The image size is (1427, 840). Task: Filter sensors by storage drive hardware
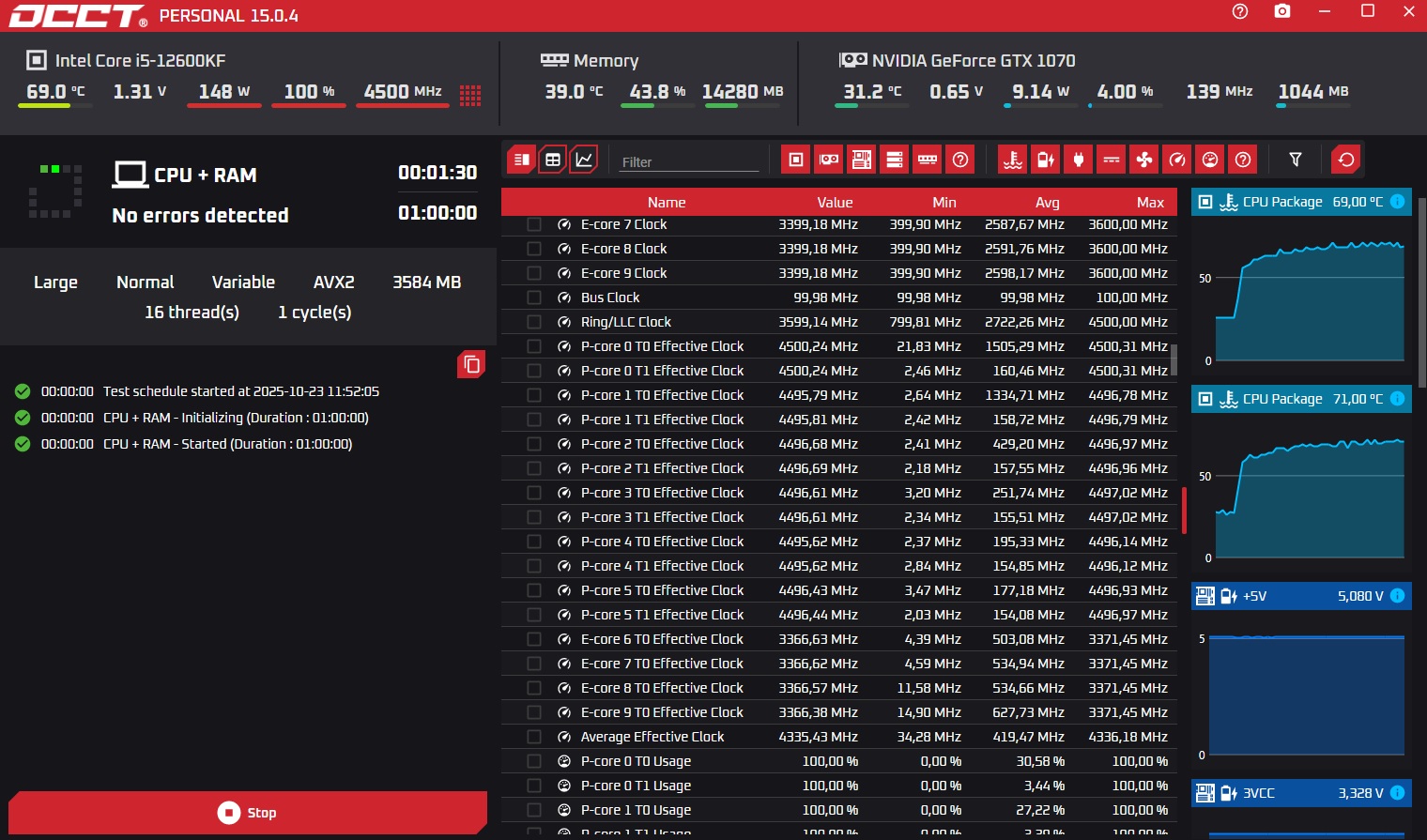(x=895, y=160)
